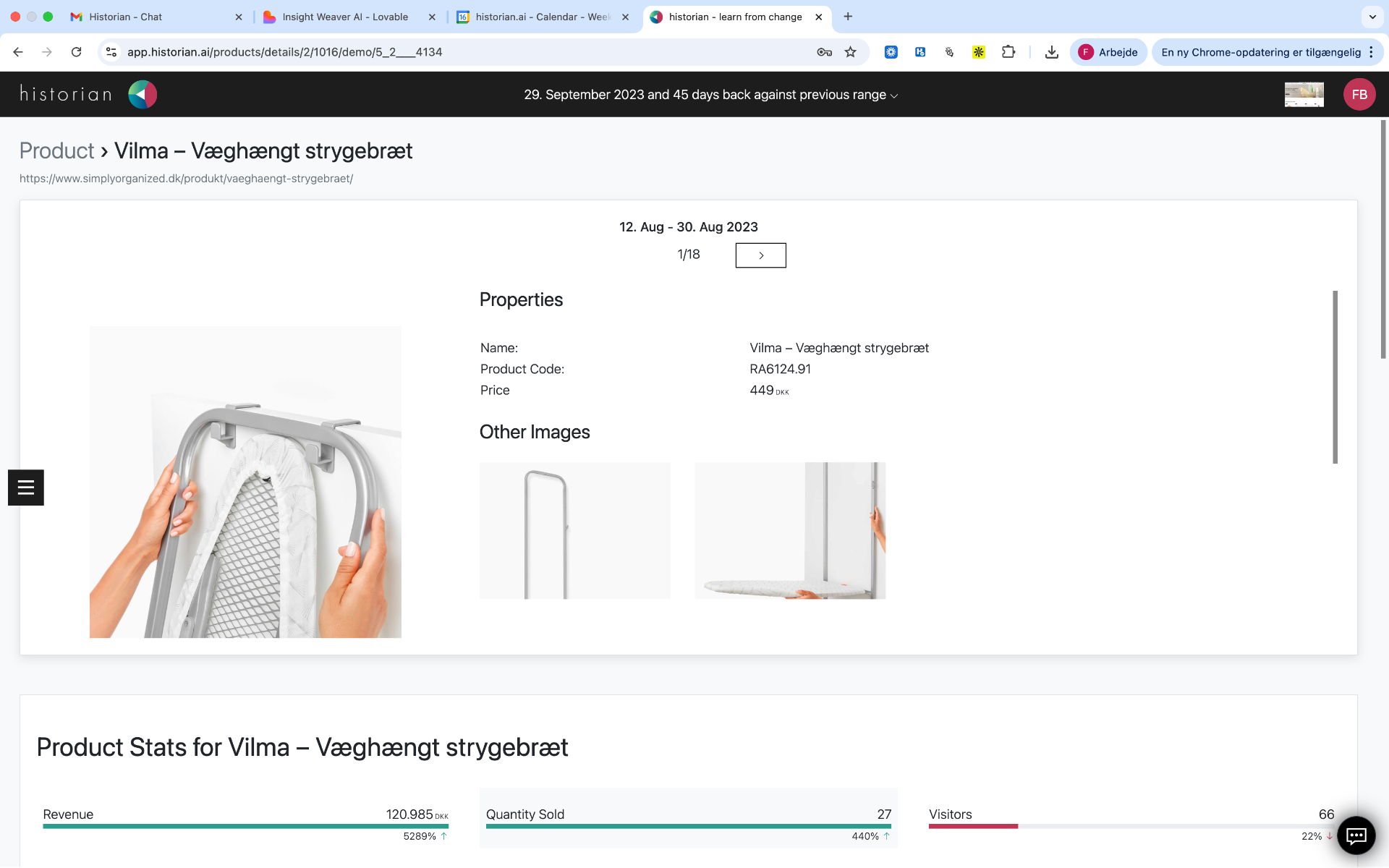Advance to next period with arrow button
Viewport: 1389px width, 868px height.
click(x=760, y=255)
